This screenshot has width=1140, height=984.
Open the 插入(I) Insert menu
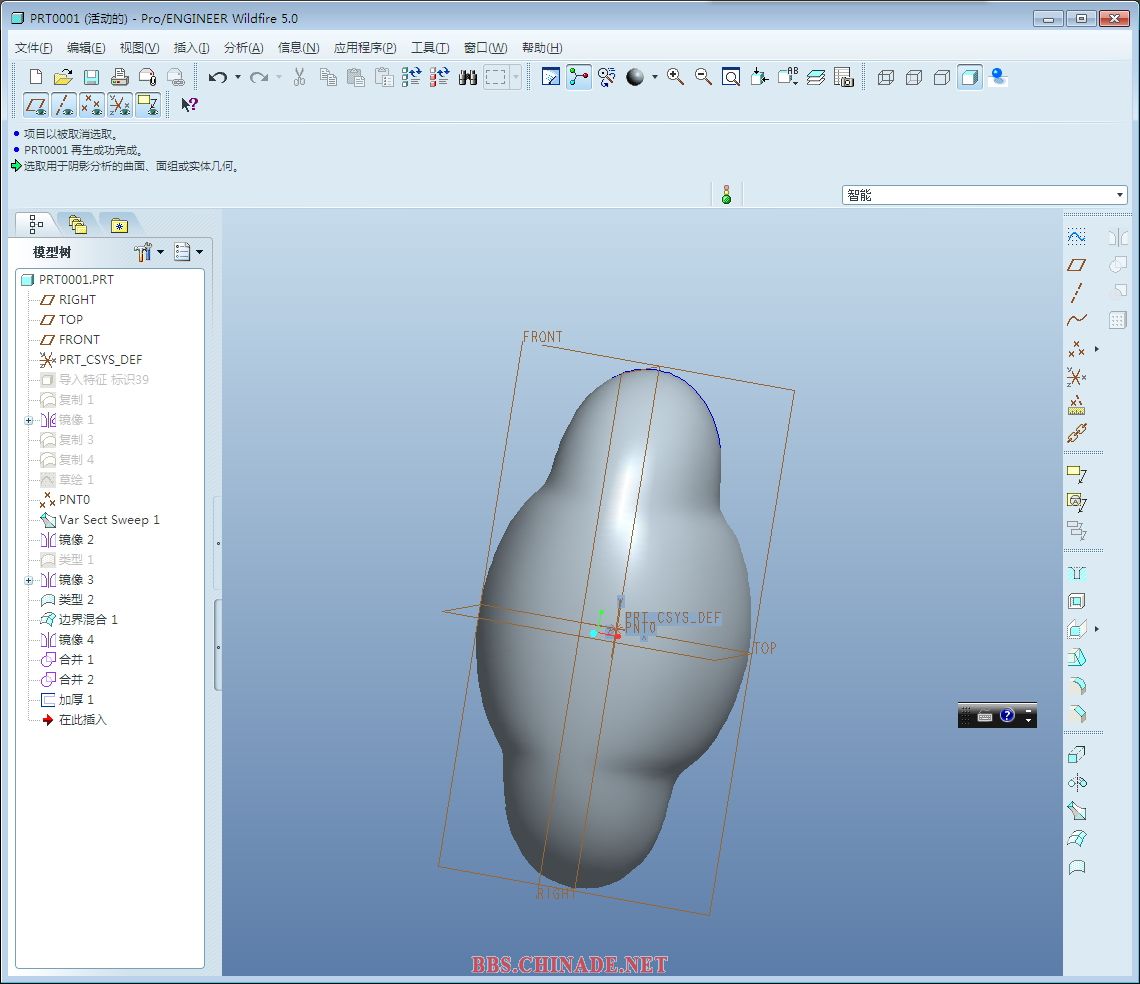pyautogui.click(x=191, y=48)
